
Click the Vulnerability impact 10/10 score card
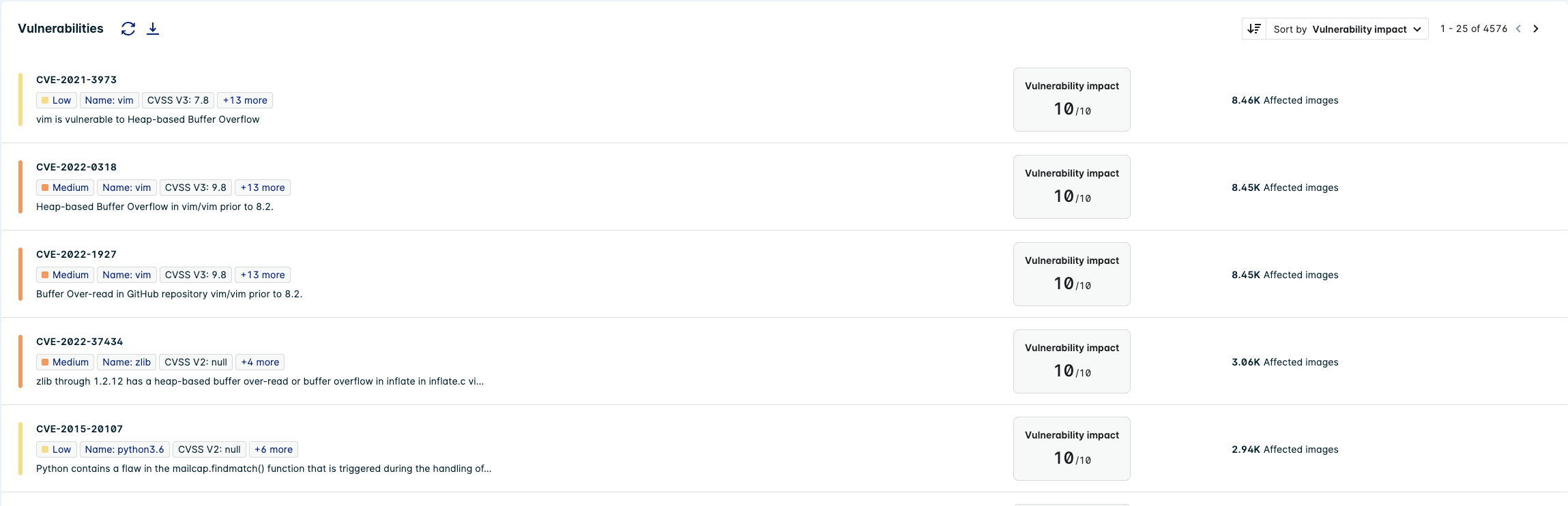[1071, 99]
